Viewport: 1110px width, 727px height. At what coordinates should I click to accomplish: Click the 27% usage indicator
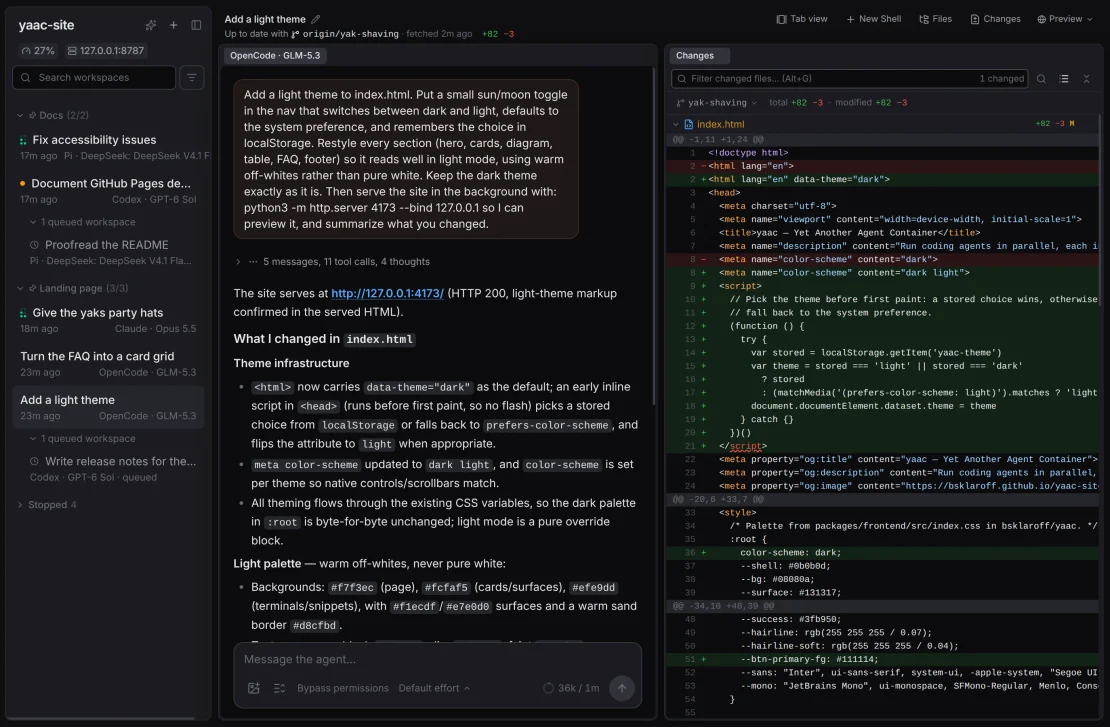[x=38, y=51]
